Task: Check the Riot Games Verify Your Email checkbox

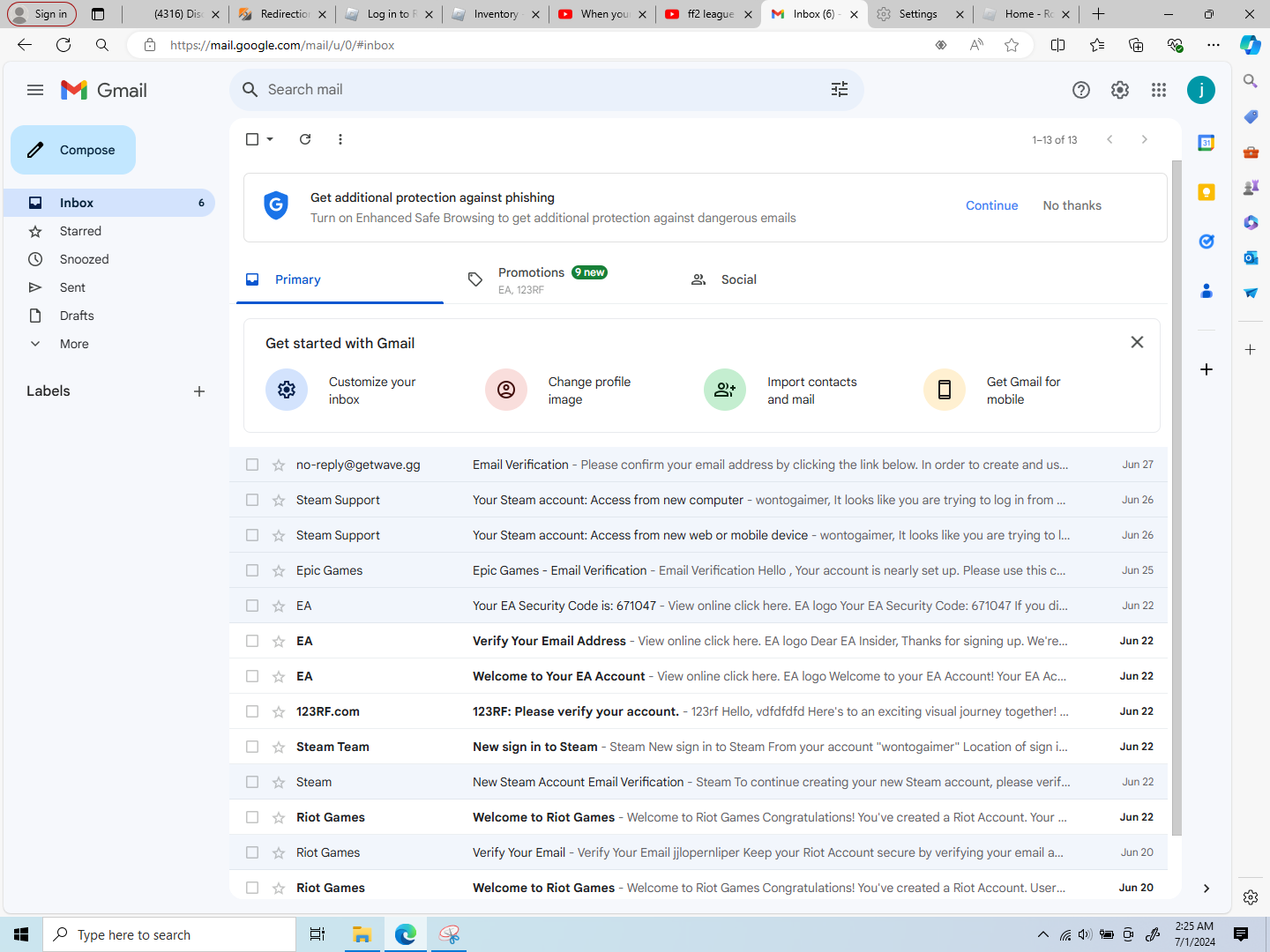Action: (x=252, y=852)
